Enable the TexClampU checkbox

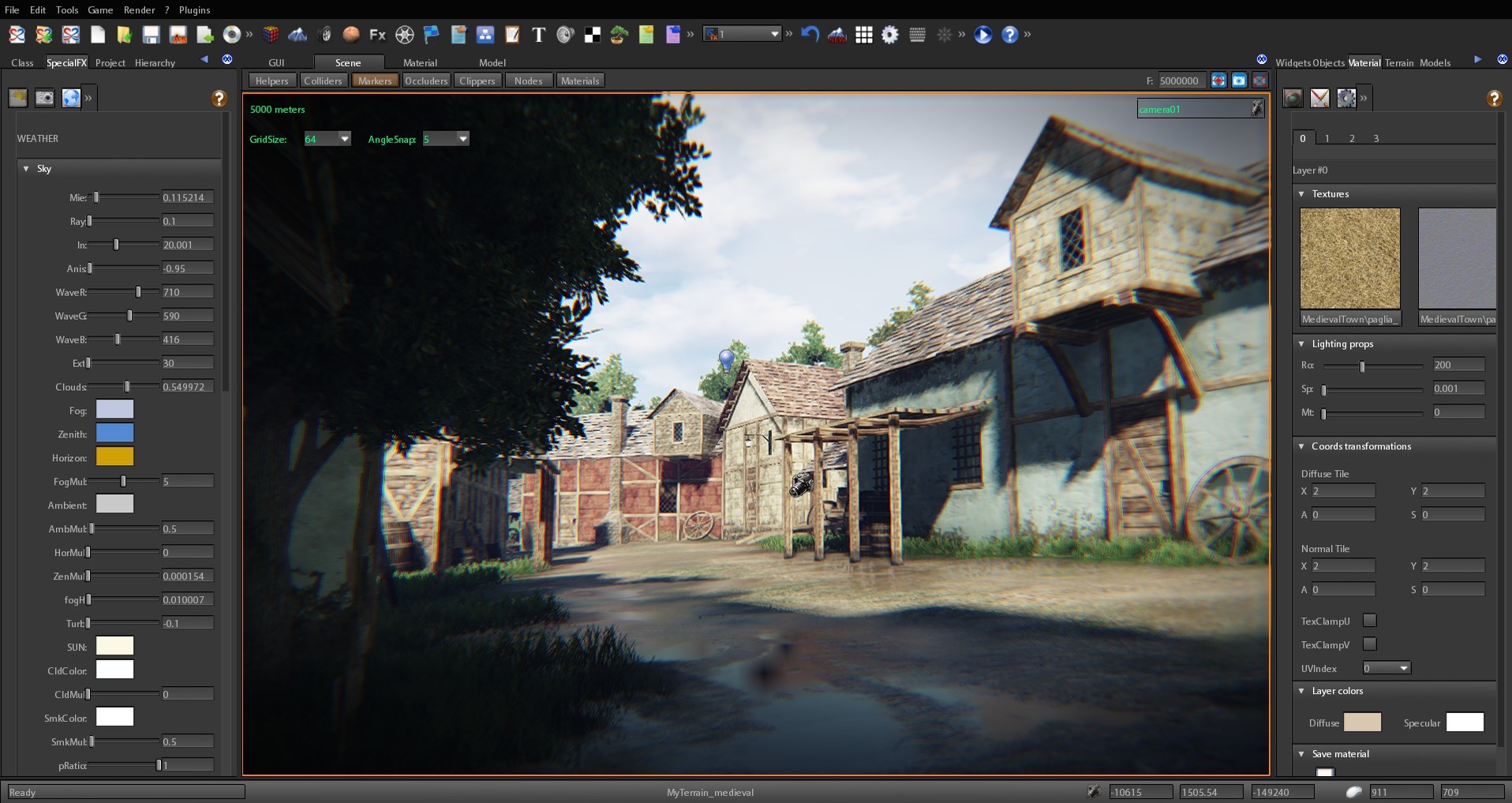(1371, 621)
